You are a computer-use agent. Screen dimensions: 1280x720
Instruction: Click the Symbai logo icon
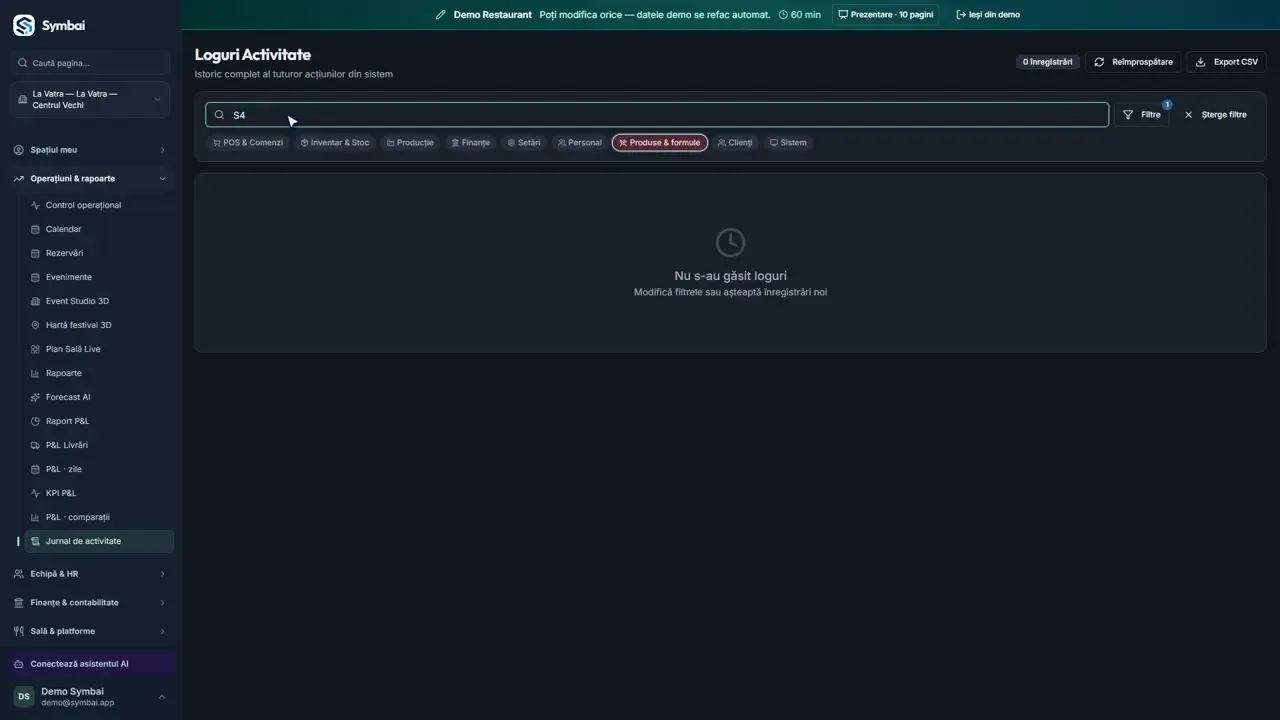(23, 26)
